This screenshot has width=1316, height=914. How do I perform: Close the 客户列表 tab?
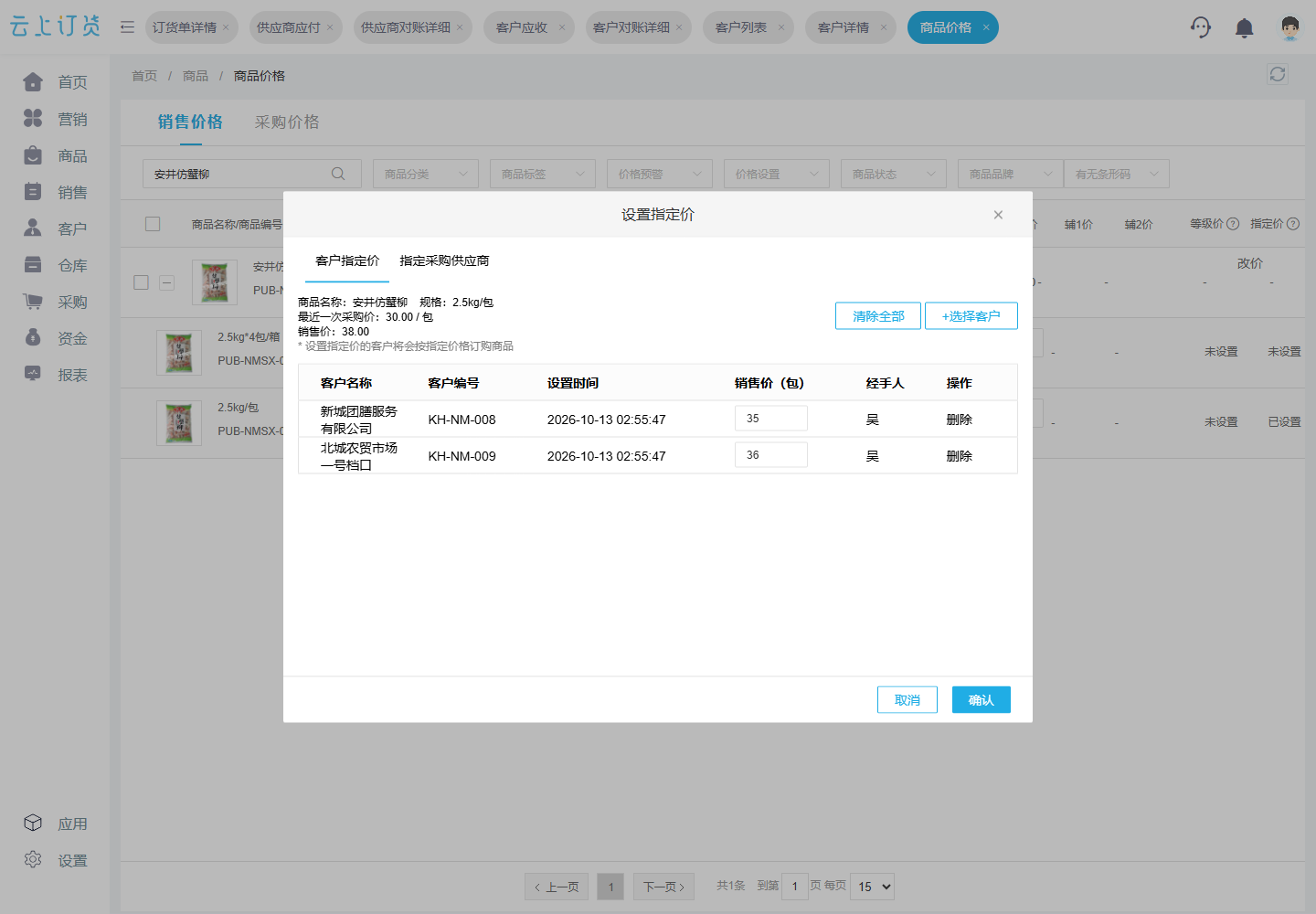[x=781, y=27]
